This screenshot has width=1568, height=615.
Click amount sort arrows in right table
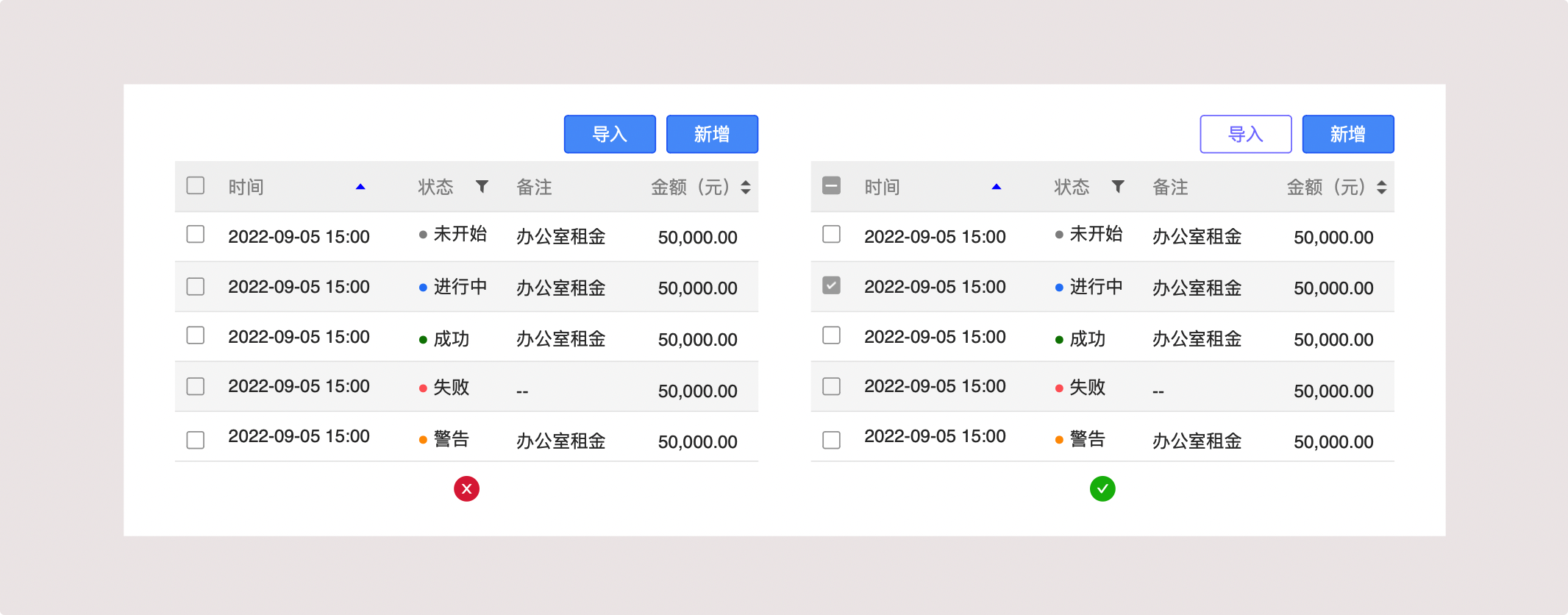tap(1382, 188)
